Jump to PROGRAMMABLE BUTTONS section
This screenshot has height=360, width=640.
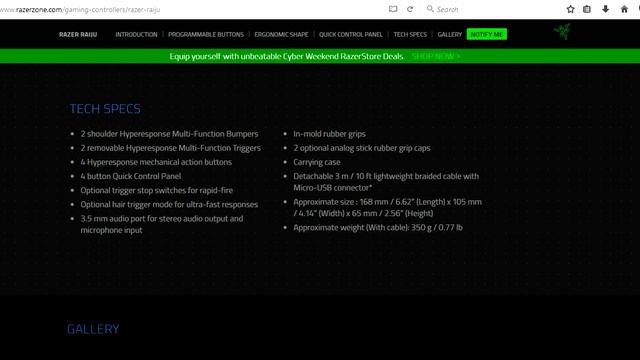[x=206, y=35]
